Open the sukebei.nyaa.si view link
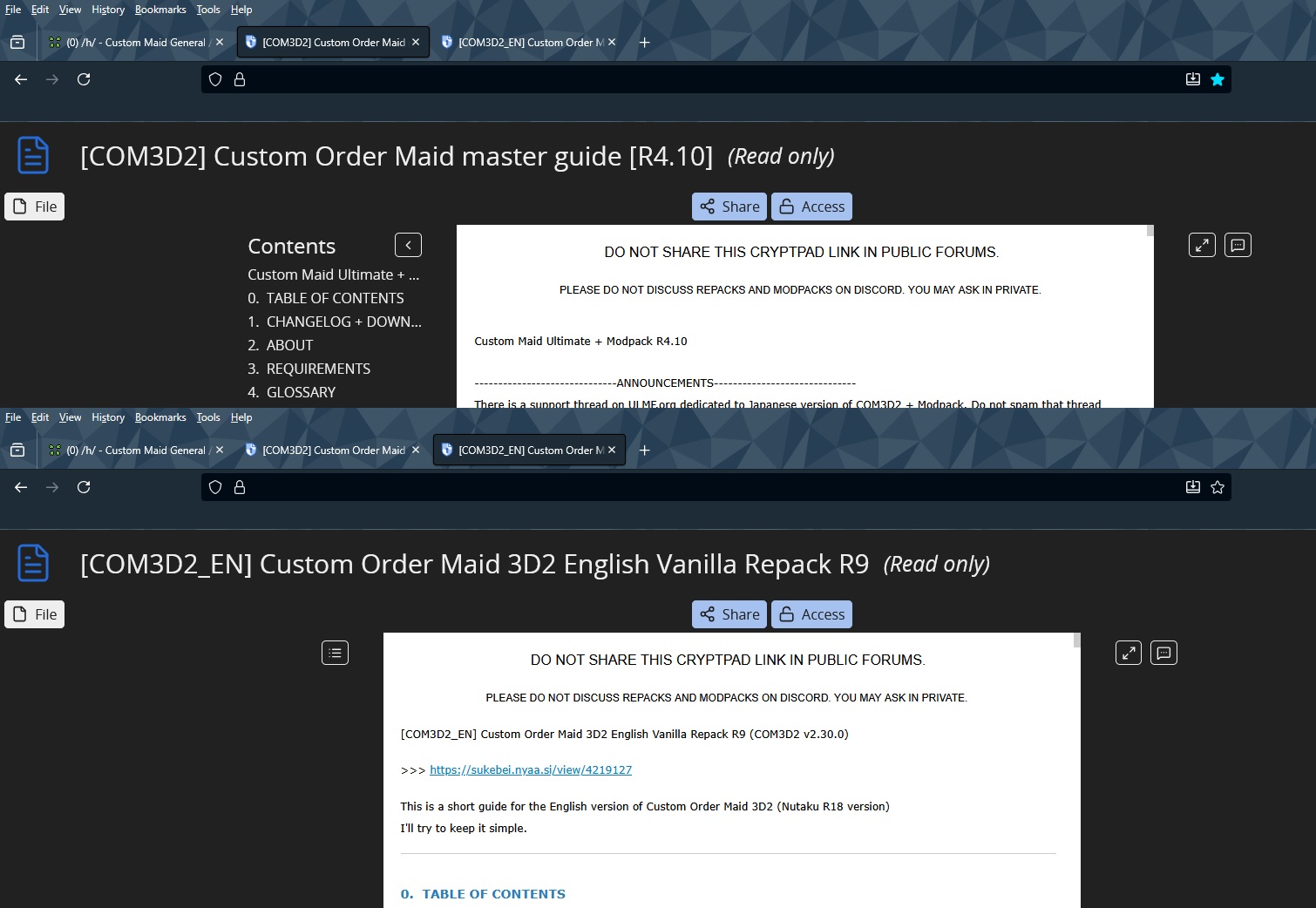Viewport: 1316px width, 908px height. (x=531, y=770)
